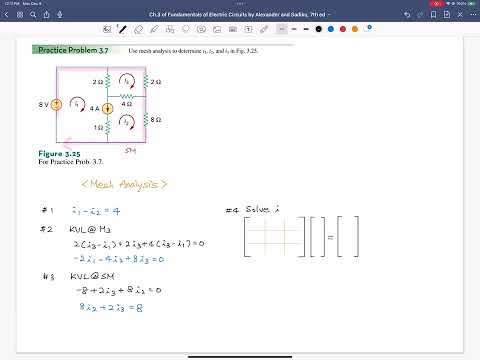
Task: Choose the thinnest stroke width preset
Action: click(x=282, y=29)
